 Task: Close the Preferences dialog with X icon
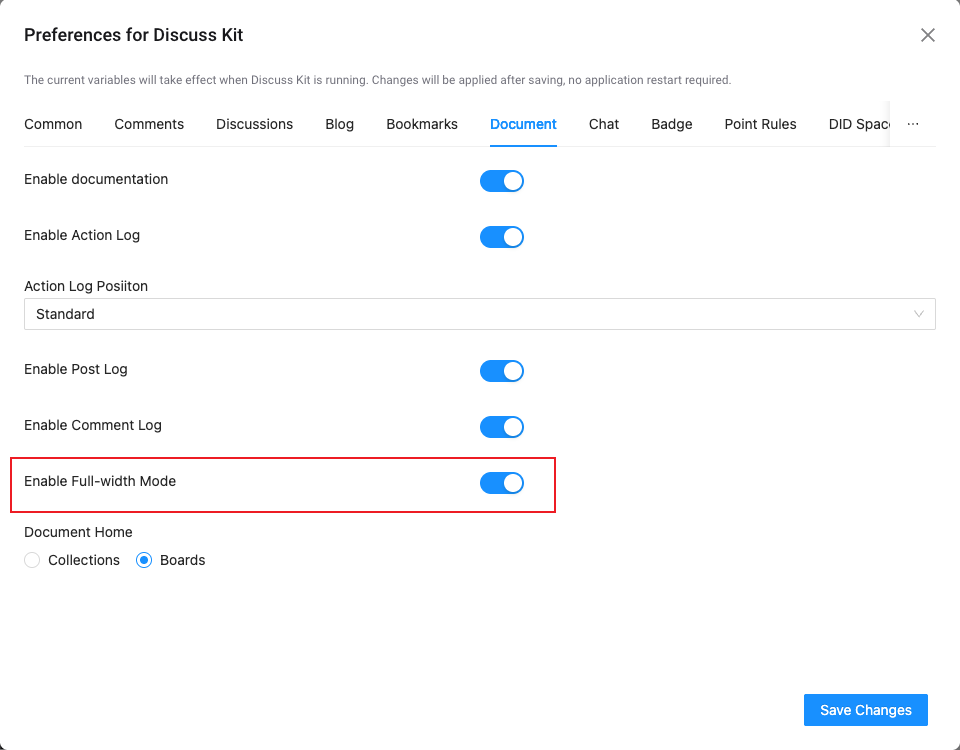[x=927, y=35]
